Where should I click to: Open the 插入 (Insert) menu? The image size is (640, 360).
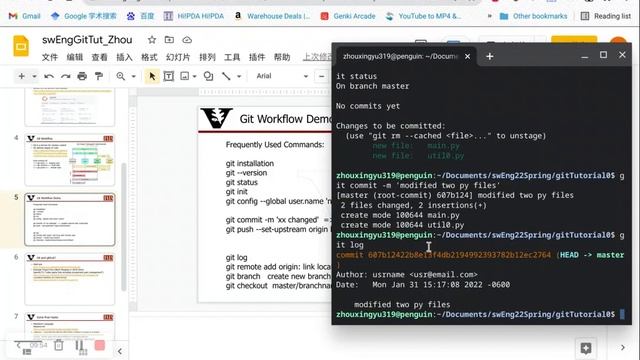click(x=124, y=57)
